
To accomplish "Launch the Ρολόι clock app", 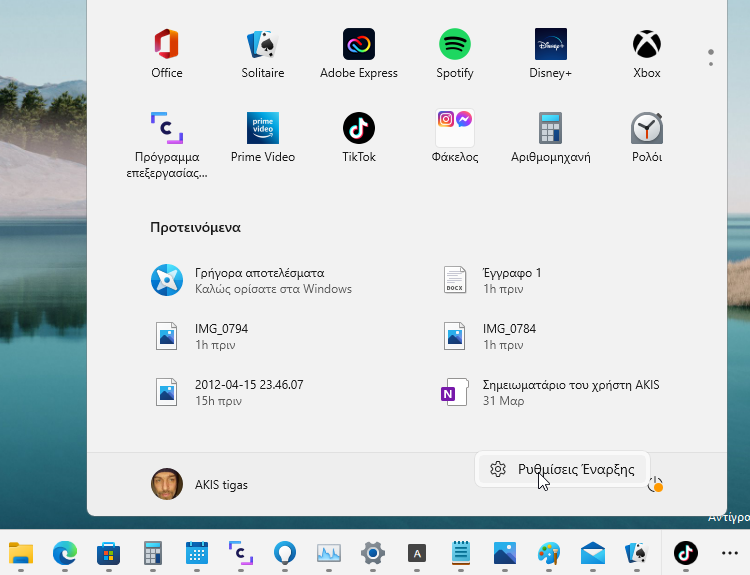I will 647,138.
